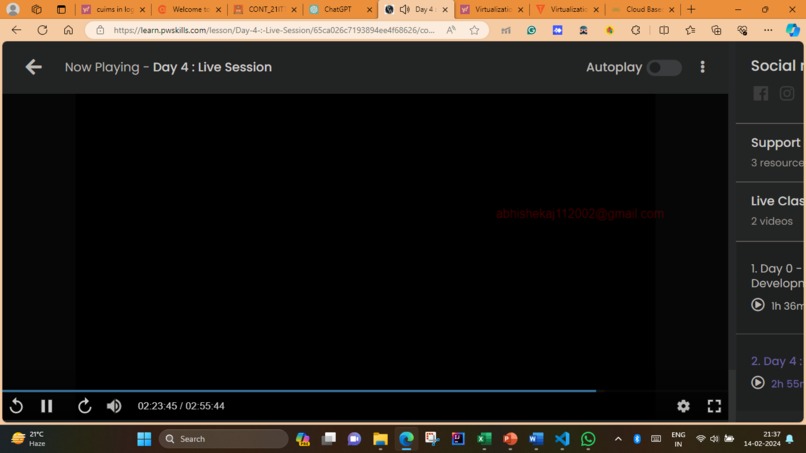This screenshot has height=453, width=806.
Task: Click the address bar URL
Action: click(273, 30)
